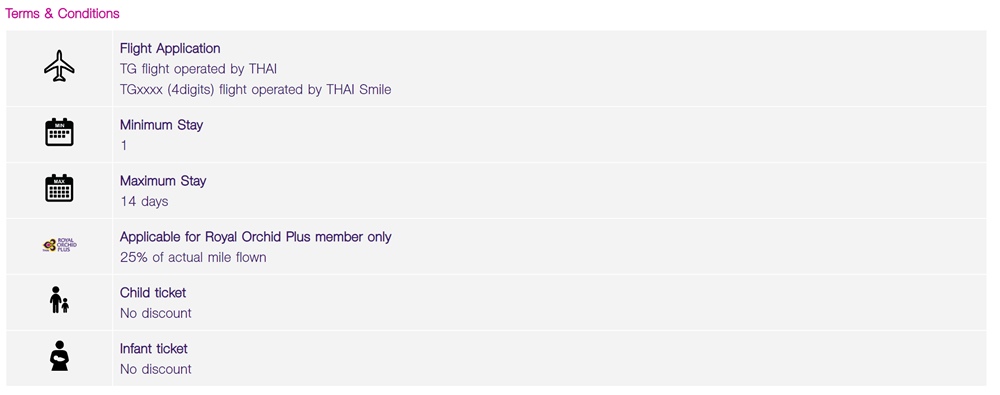Screen dimensions: 1000x395
Task: Click No discount under Infant ticket
Action: [156, 369]
